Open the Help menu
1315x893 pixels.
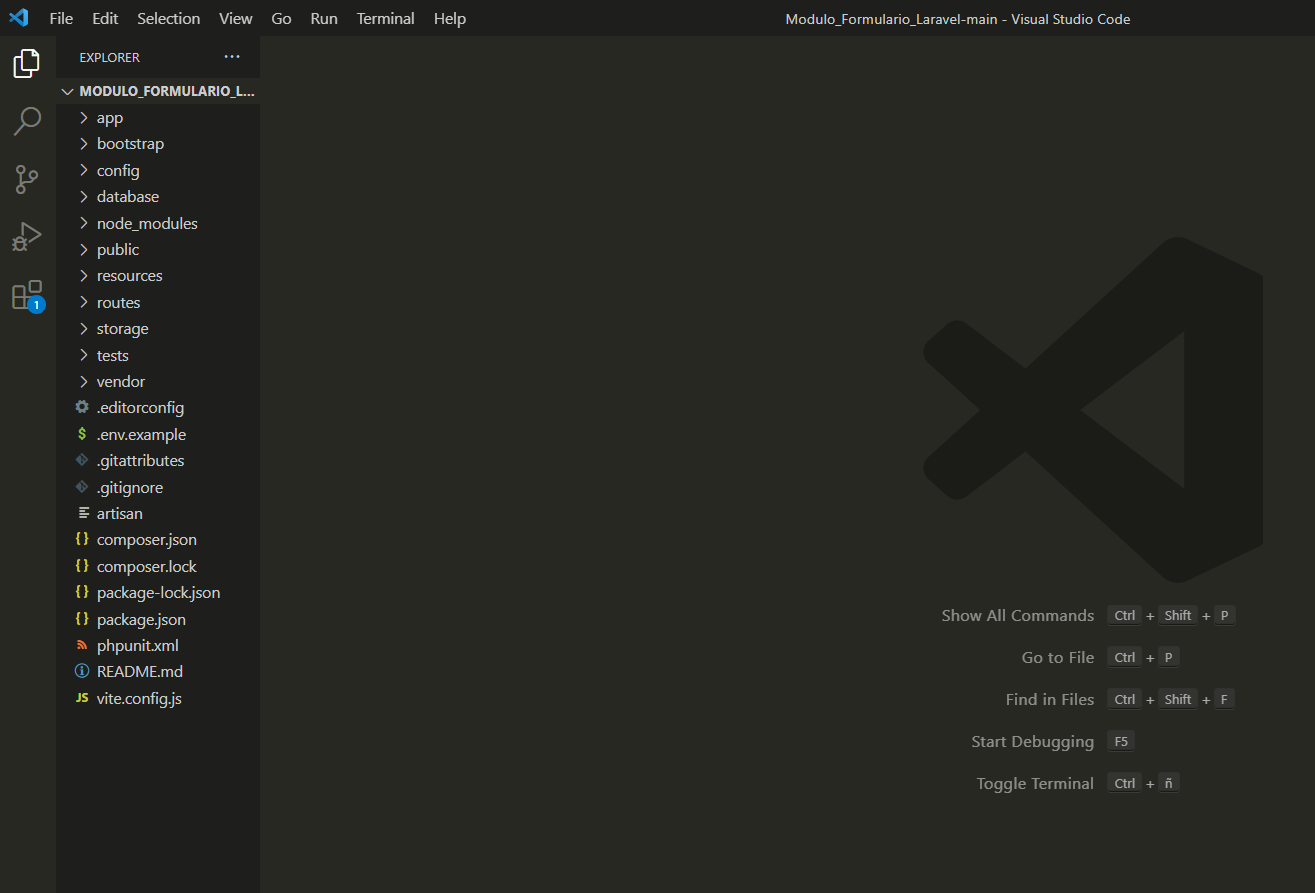450,18
